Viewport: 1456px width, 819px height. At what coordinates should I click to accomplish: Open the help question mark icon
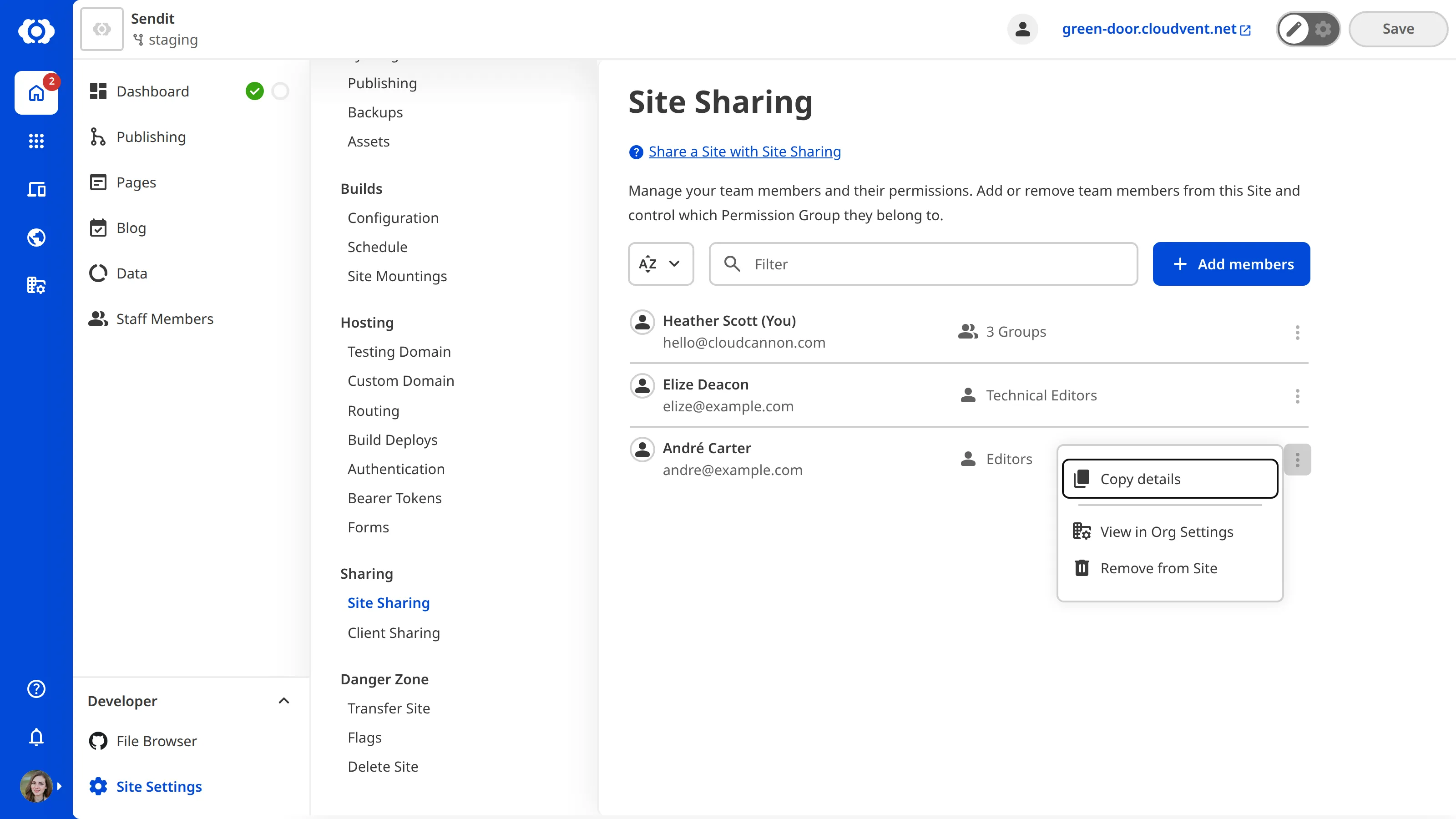pos(36,688)
